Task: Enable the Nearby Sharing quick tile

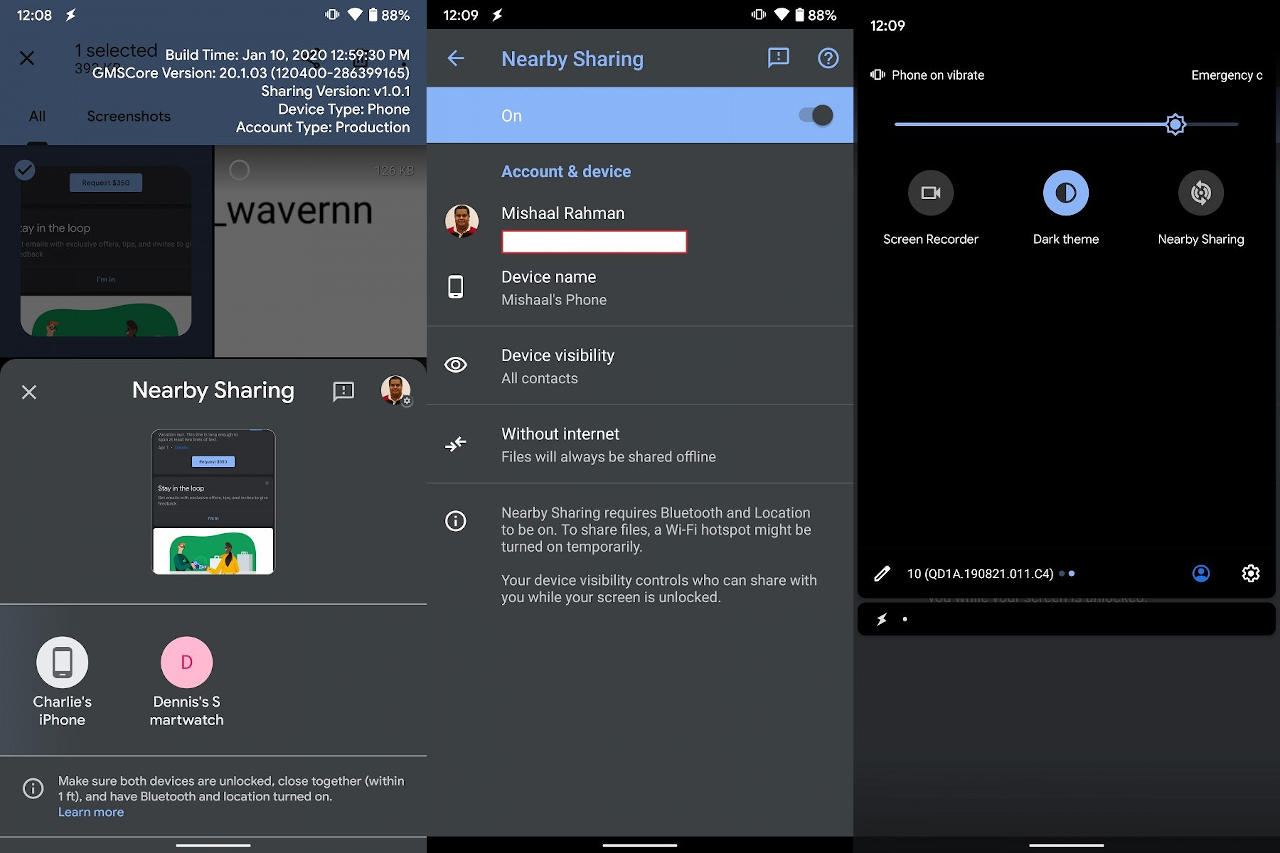Action: coord(1201,193)
